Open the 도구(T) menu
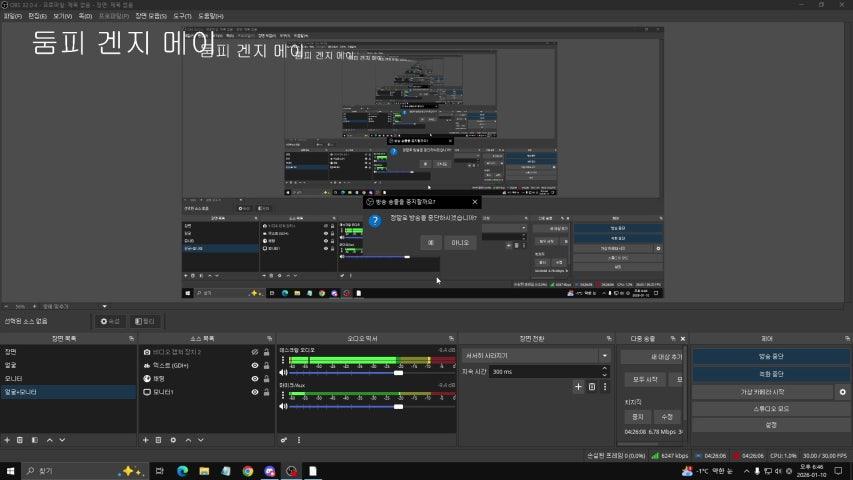 (183, 16)
